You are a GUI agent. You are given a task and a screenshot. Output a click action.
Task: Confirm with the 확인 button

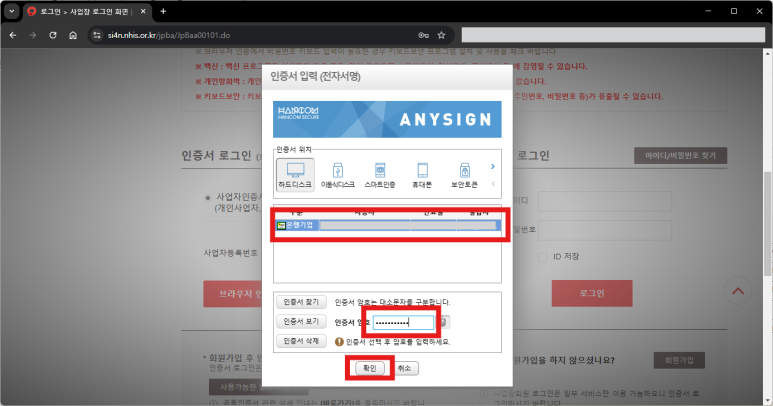370,368
